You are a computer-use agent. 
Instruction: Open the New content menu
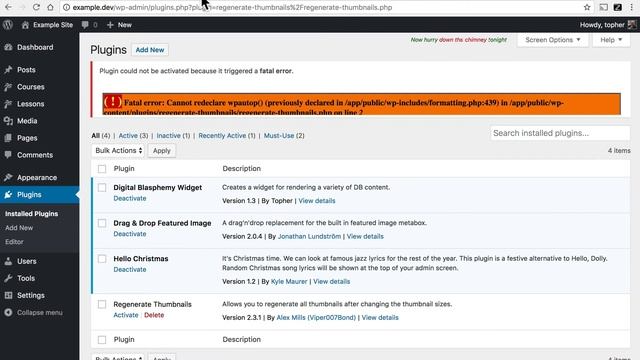pyautogui.click(x=119, y=25)
